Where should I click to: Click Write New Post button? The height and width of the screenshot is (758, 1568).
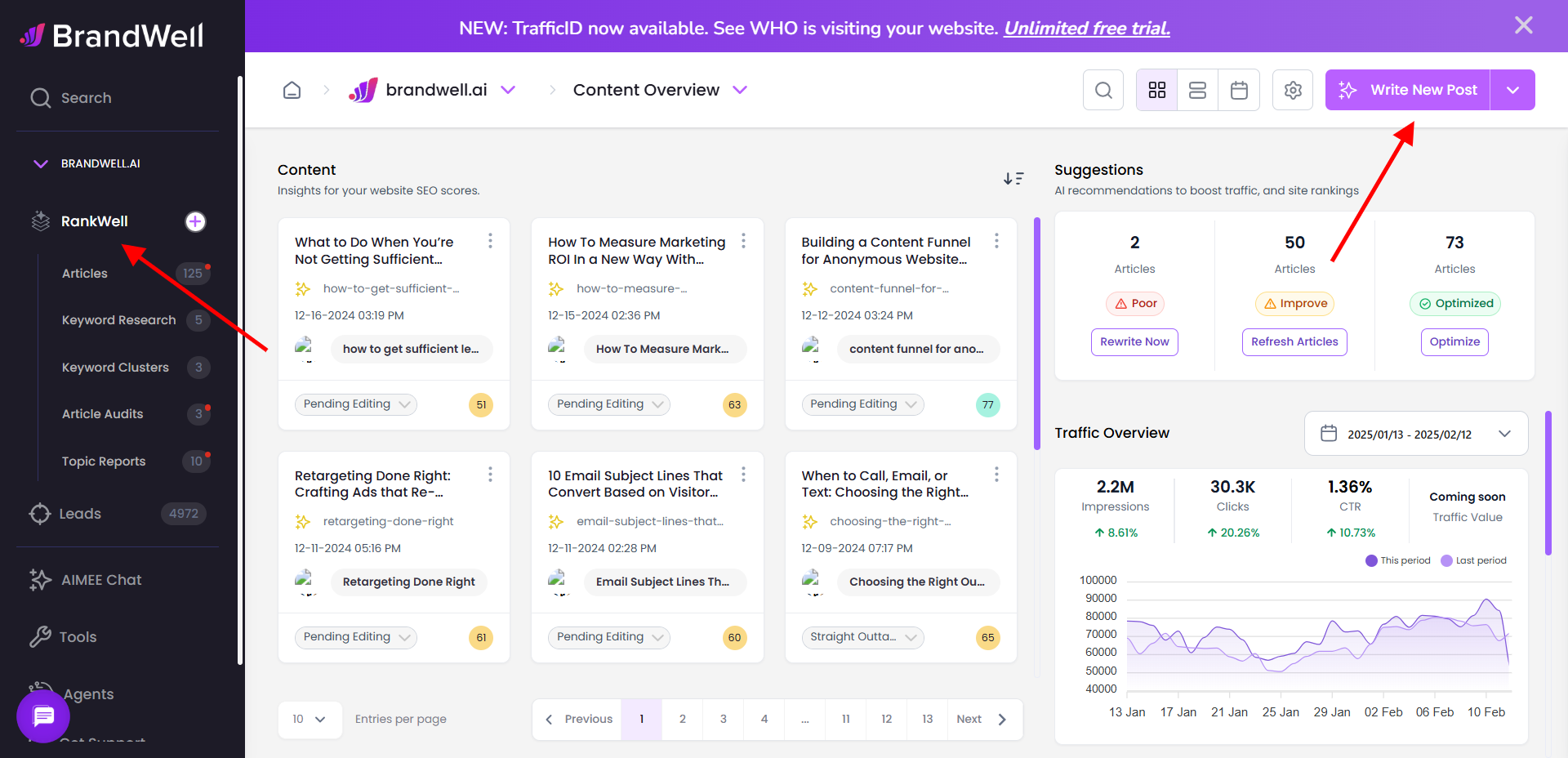[1408, 90]
